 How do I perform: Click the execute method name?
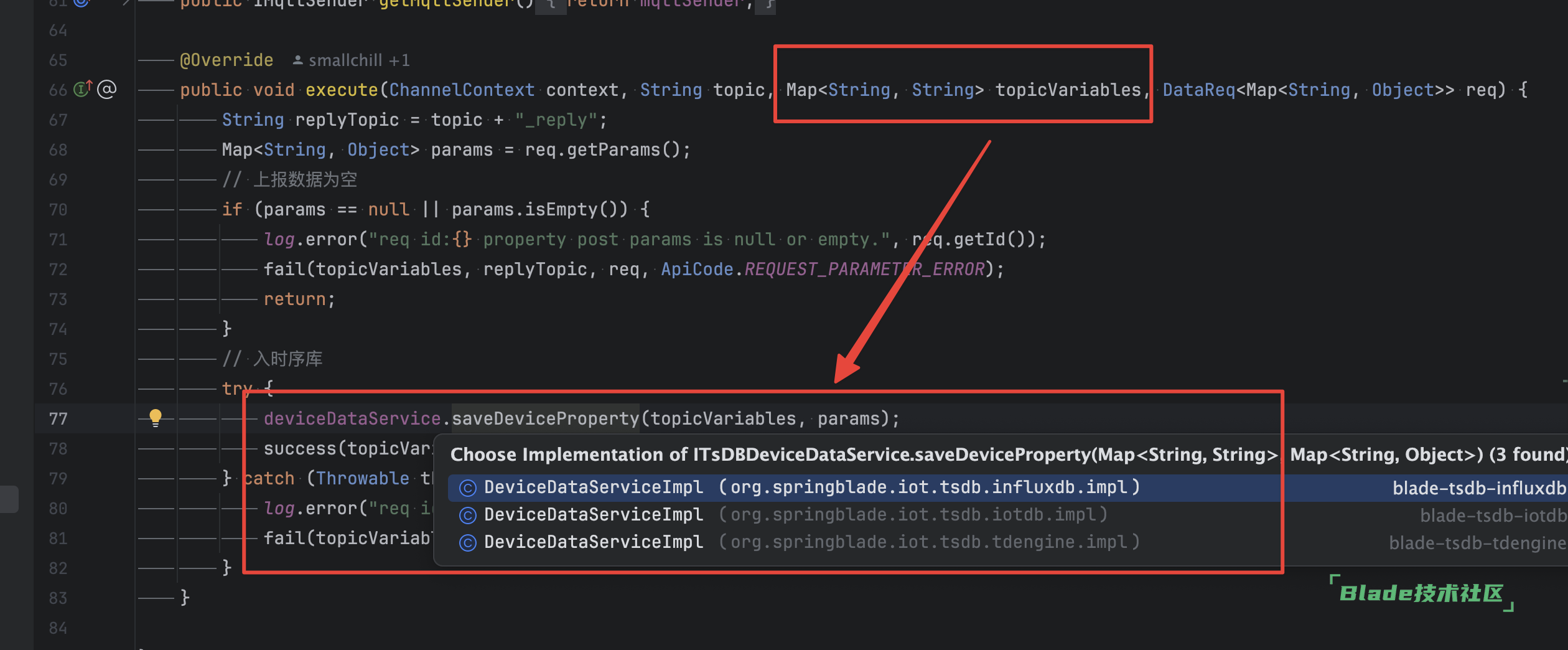(x=342, y=90)
